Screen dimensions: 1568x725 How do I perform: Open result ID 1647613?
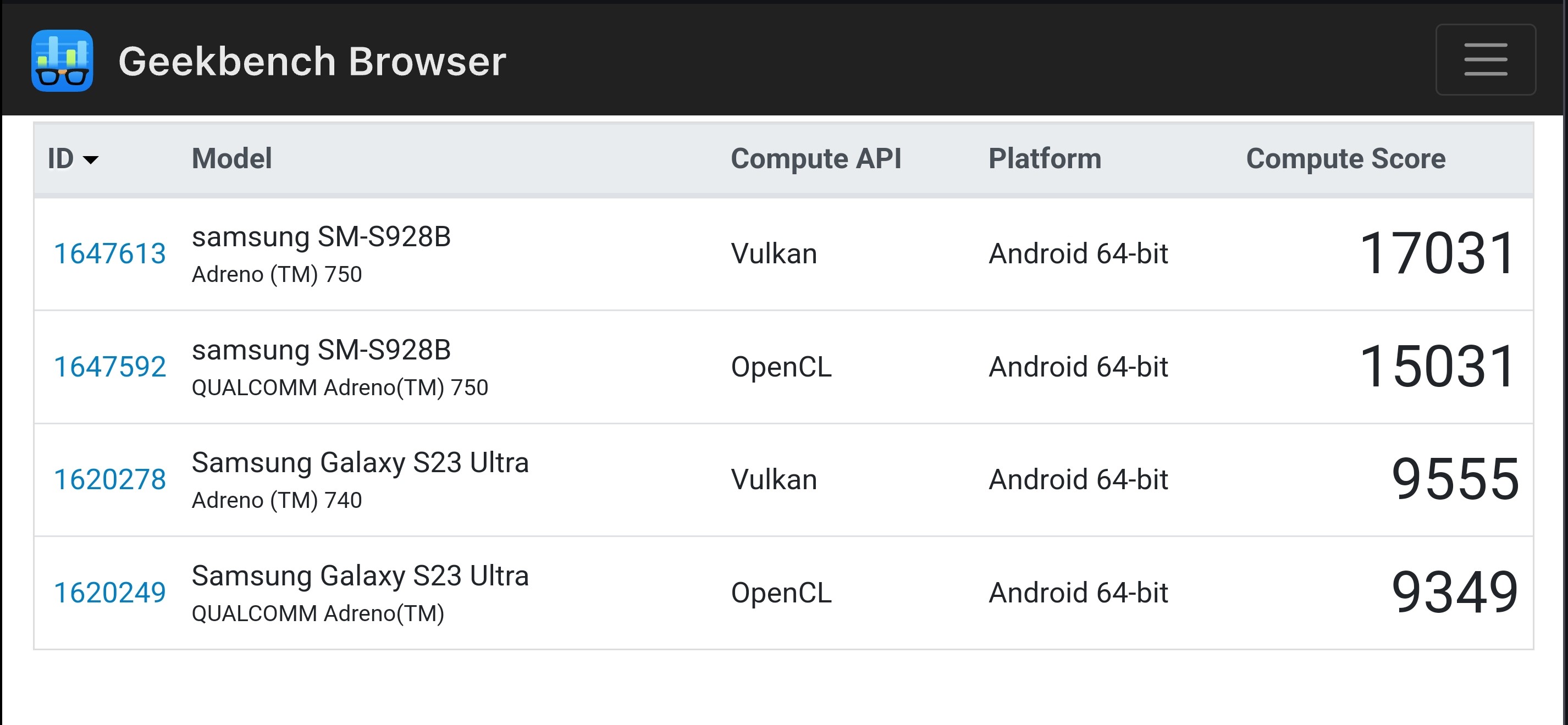coord(109,254)
